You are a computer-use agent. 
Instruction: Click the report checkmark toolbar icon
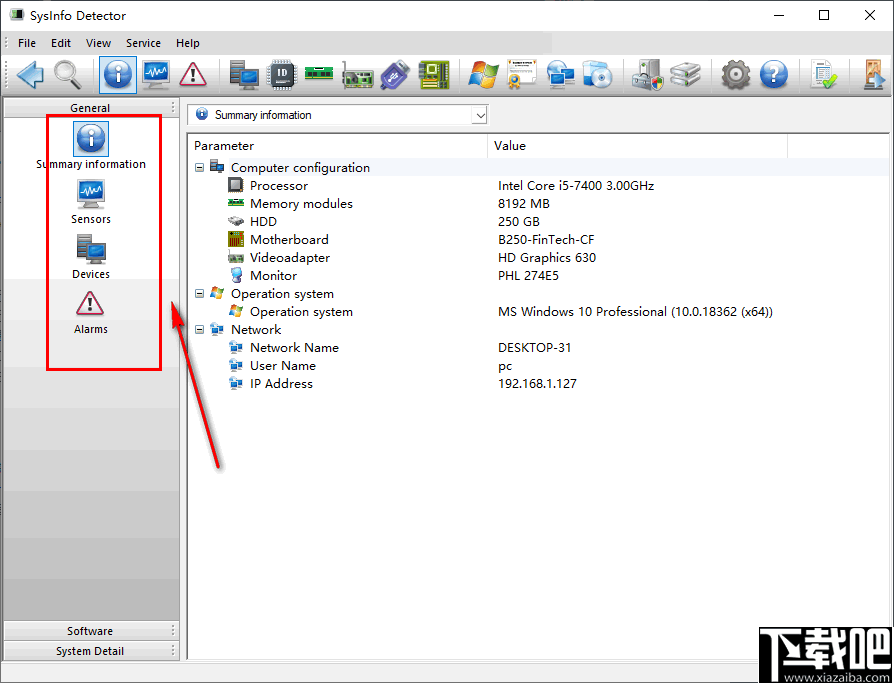(x=824, y=75)
